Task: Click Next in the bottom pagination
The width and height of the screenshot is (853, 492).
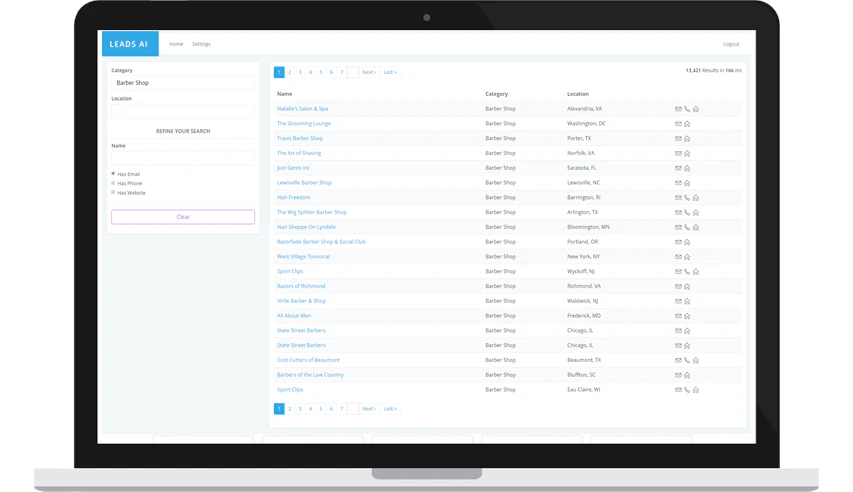Action: tap(369, 409)
